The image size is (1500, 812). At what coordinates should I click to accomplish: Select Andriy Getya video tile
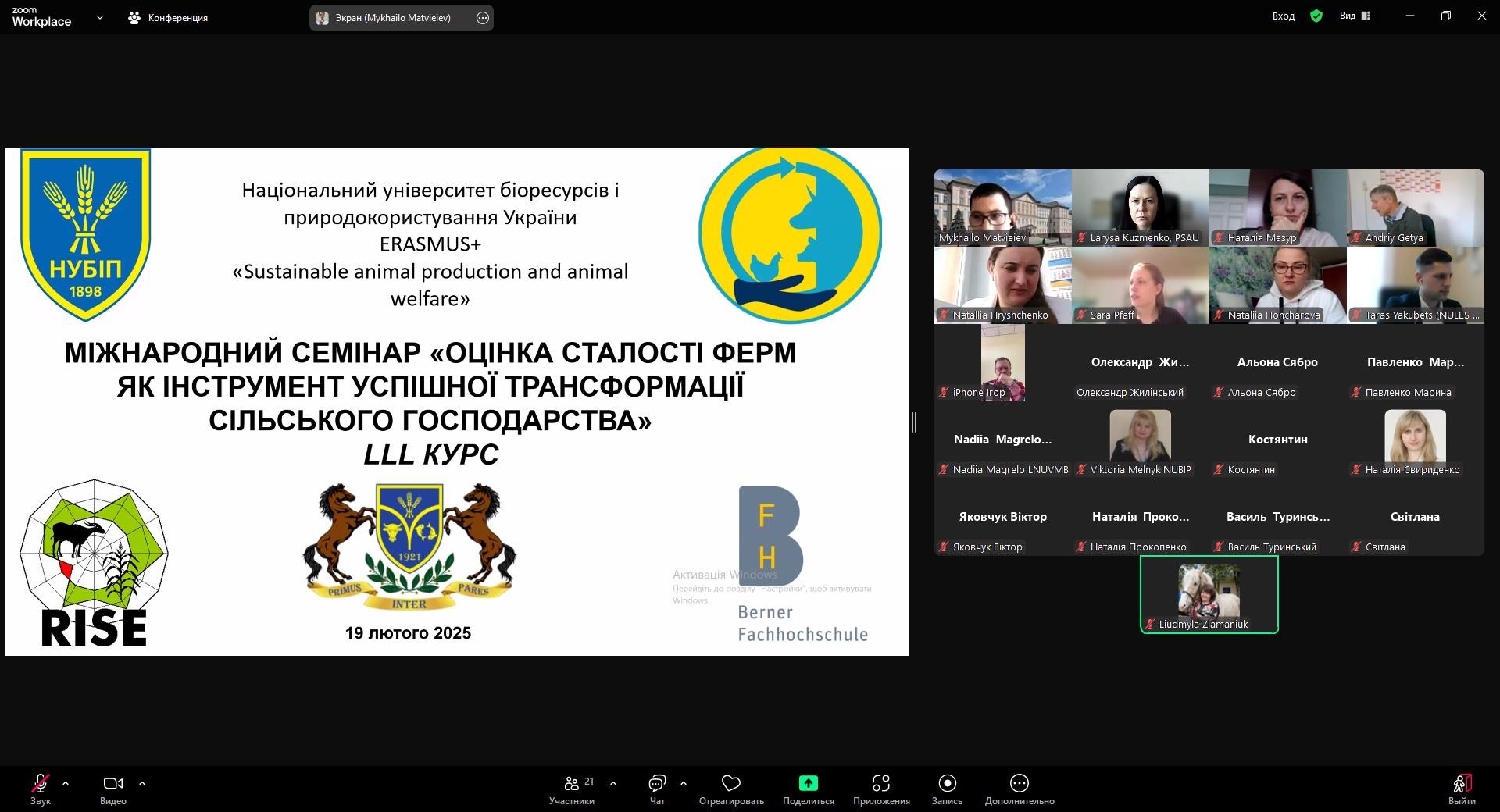pyautogui.click(x=1416, y=208)
